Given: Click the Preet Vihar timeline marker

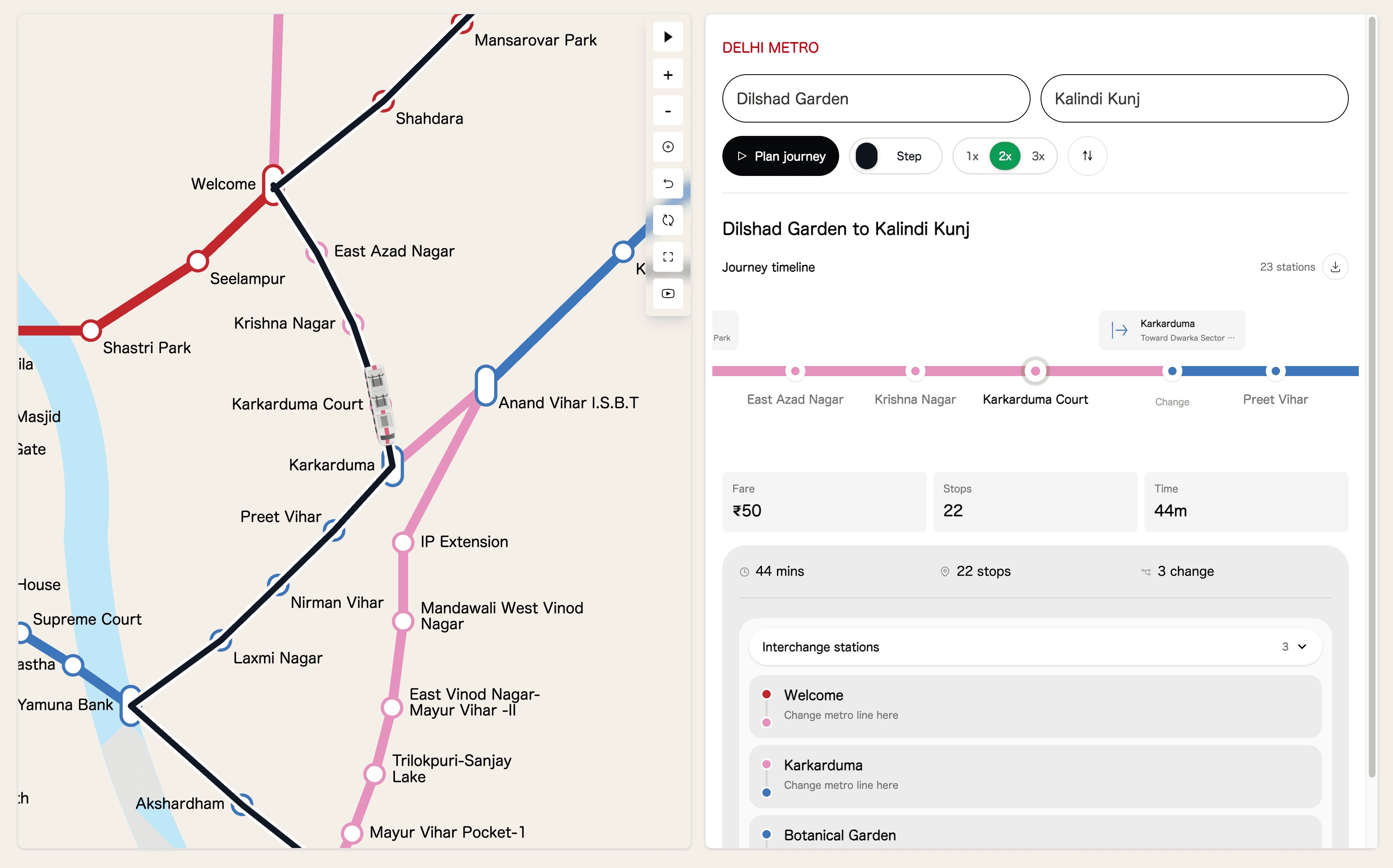Looking at the screenshot, I should (1275, 371).
